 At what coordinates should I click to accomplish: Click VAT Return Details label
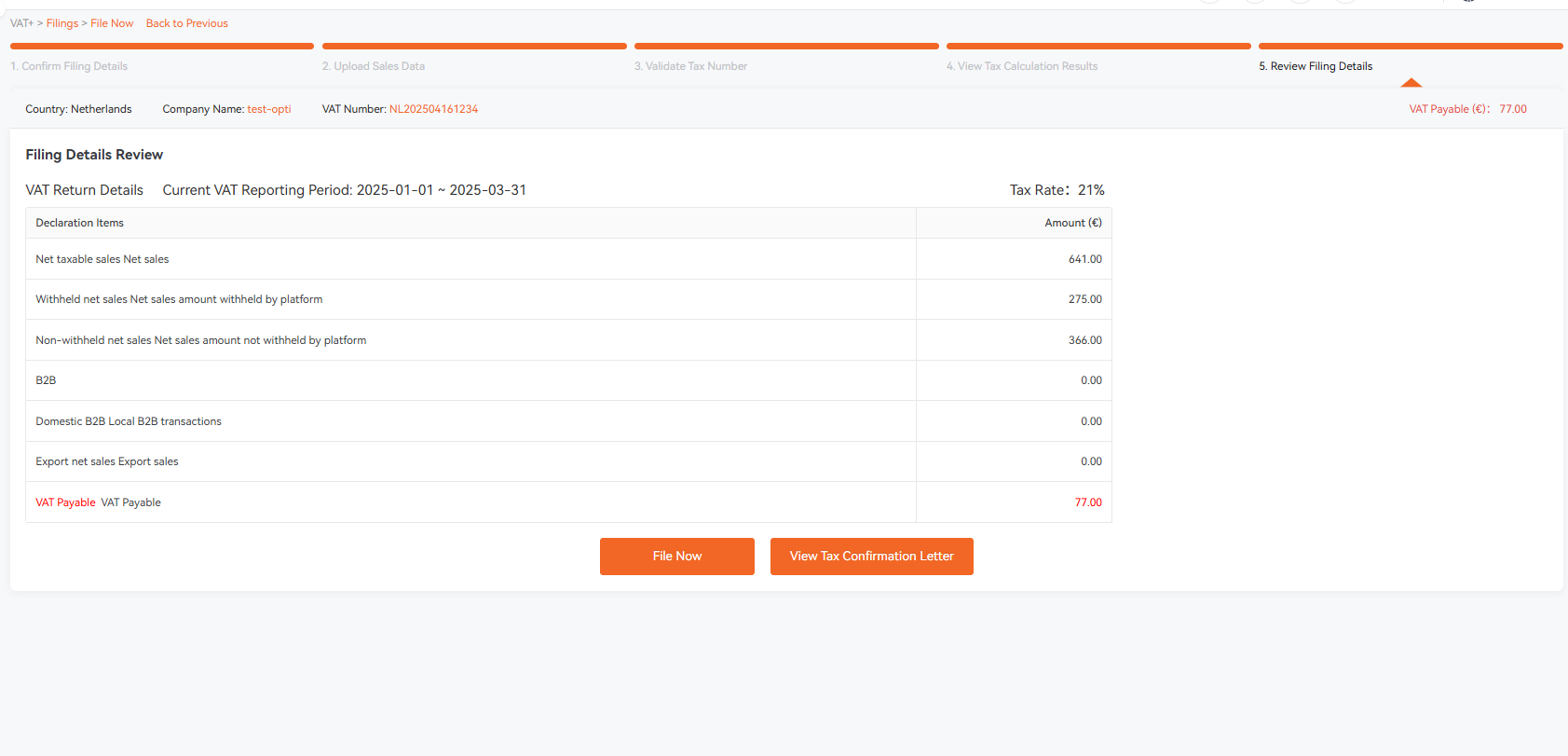85,190
